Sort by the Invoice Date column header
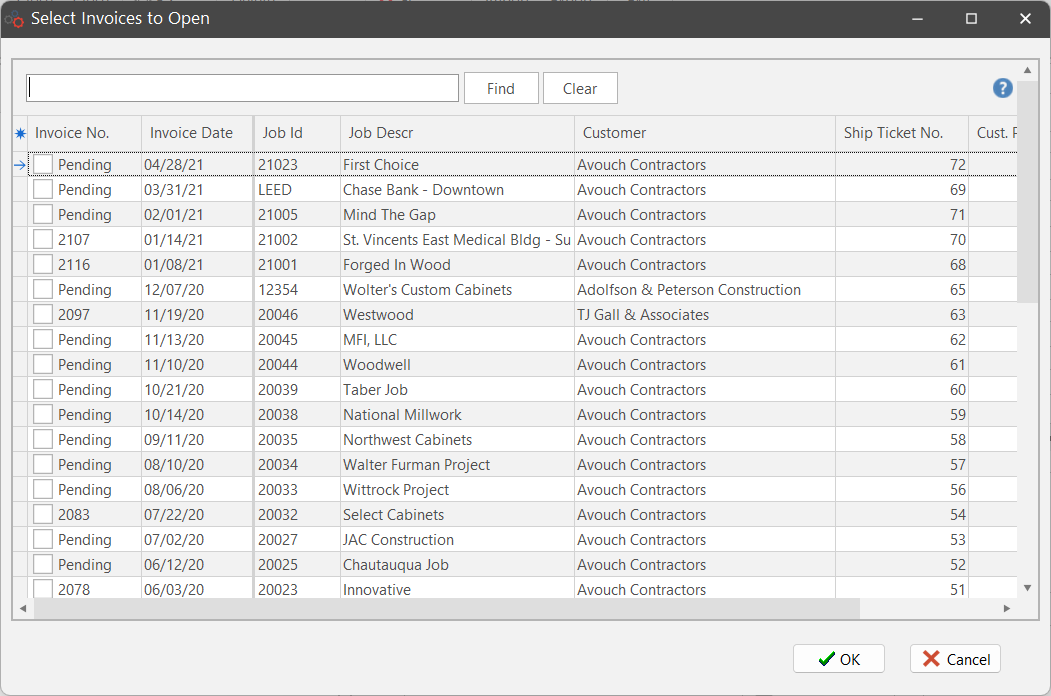Viewport: 1051px width, 696px height. tap(191, 133)
